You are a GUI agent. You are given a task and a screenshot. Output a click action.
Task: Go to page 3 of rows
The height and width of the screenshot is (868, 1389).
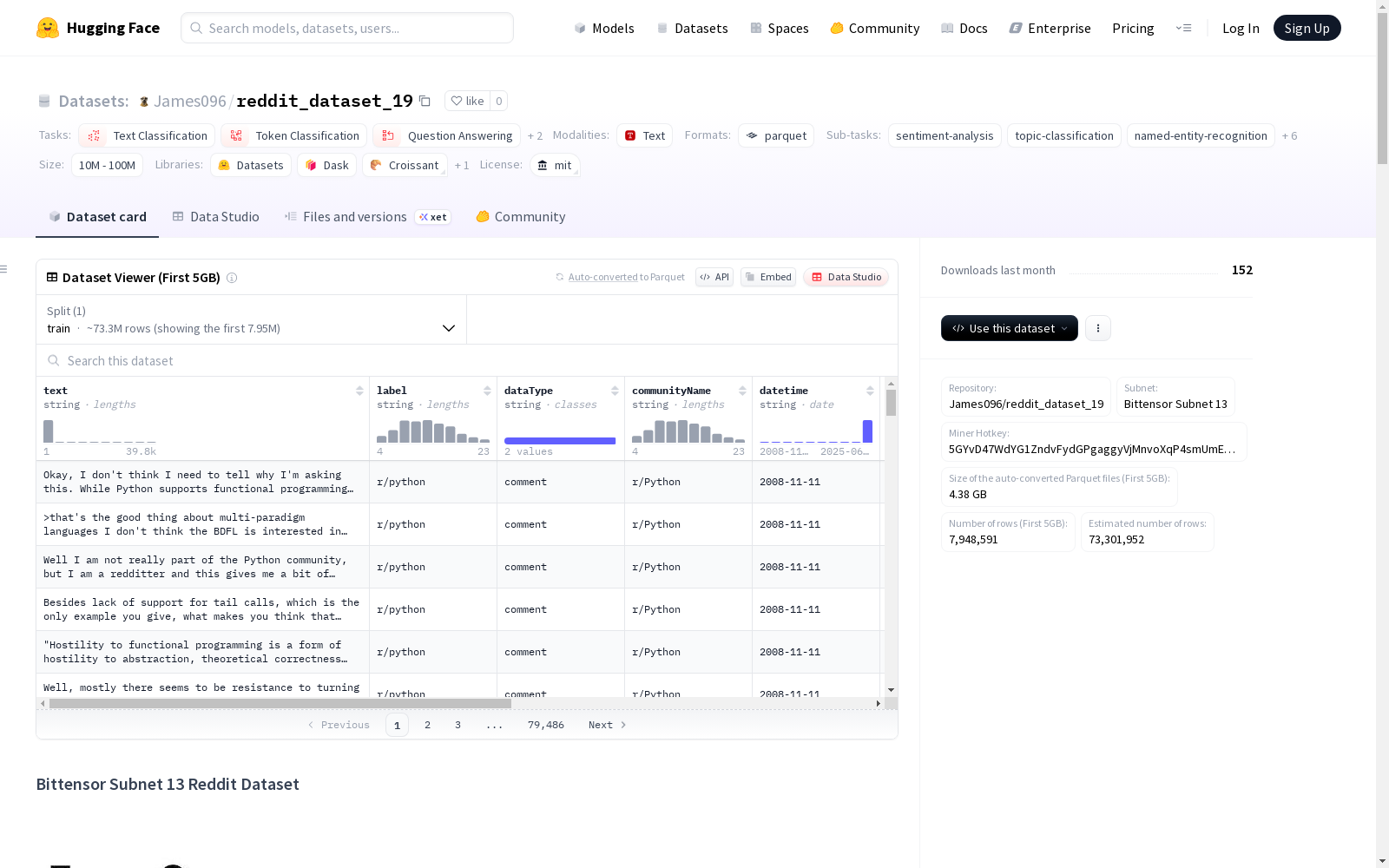(458, 725)
